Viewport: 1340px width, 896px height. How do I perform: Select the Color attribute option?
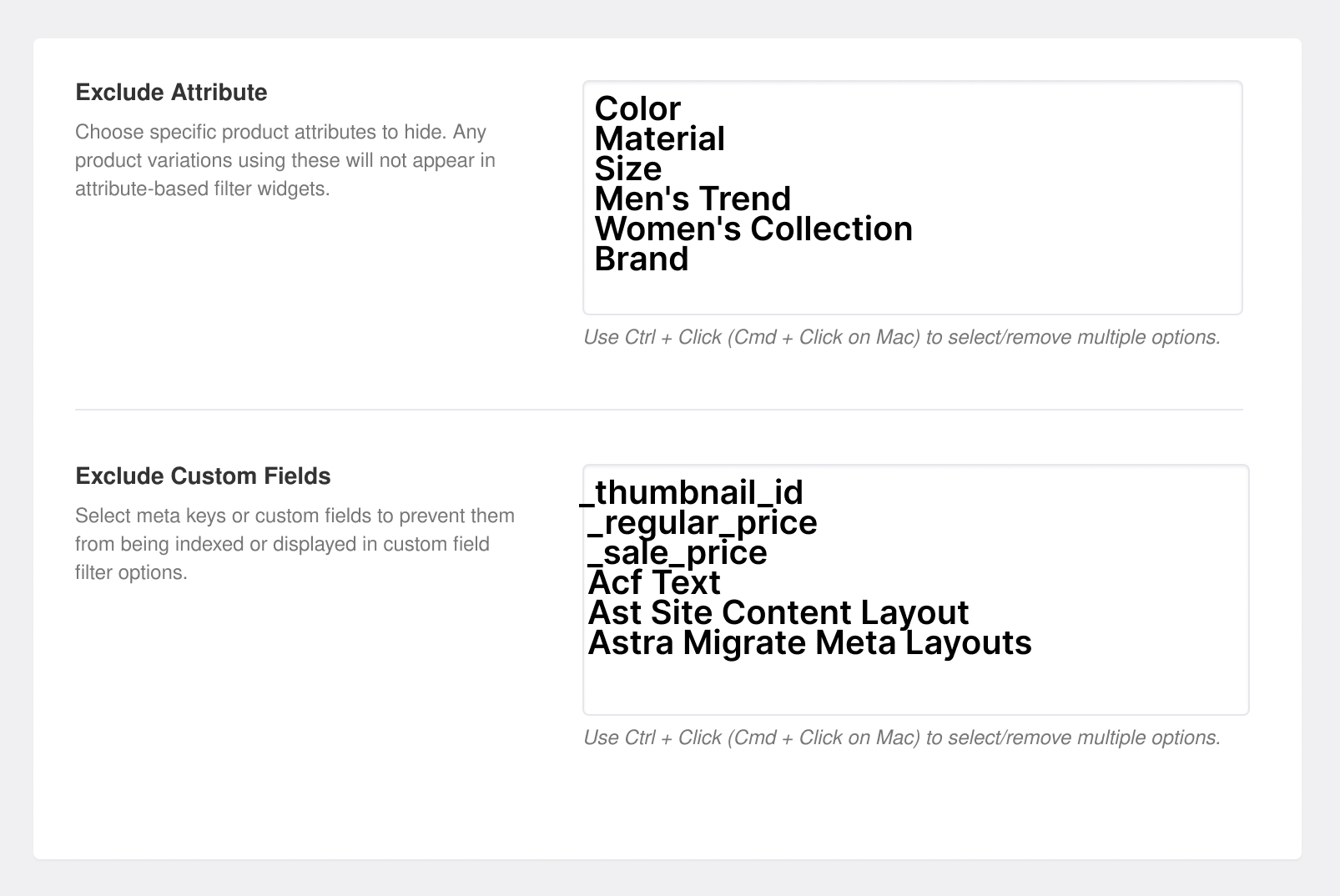(x=636, y=108)
